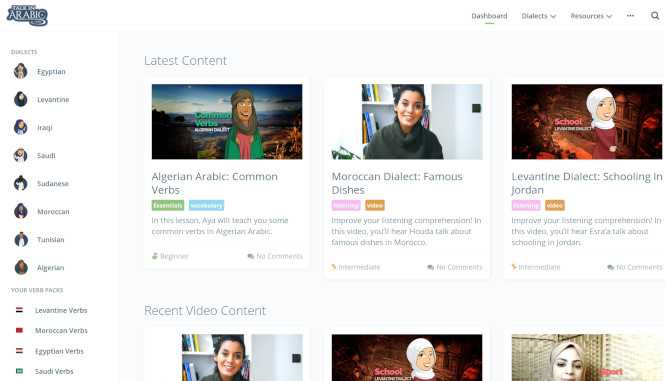Click 'No Comments' on Moroccan Dialect card

tap(459, 267)
